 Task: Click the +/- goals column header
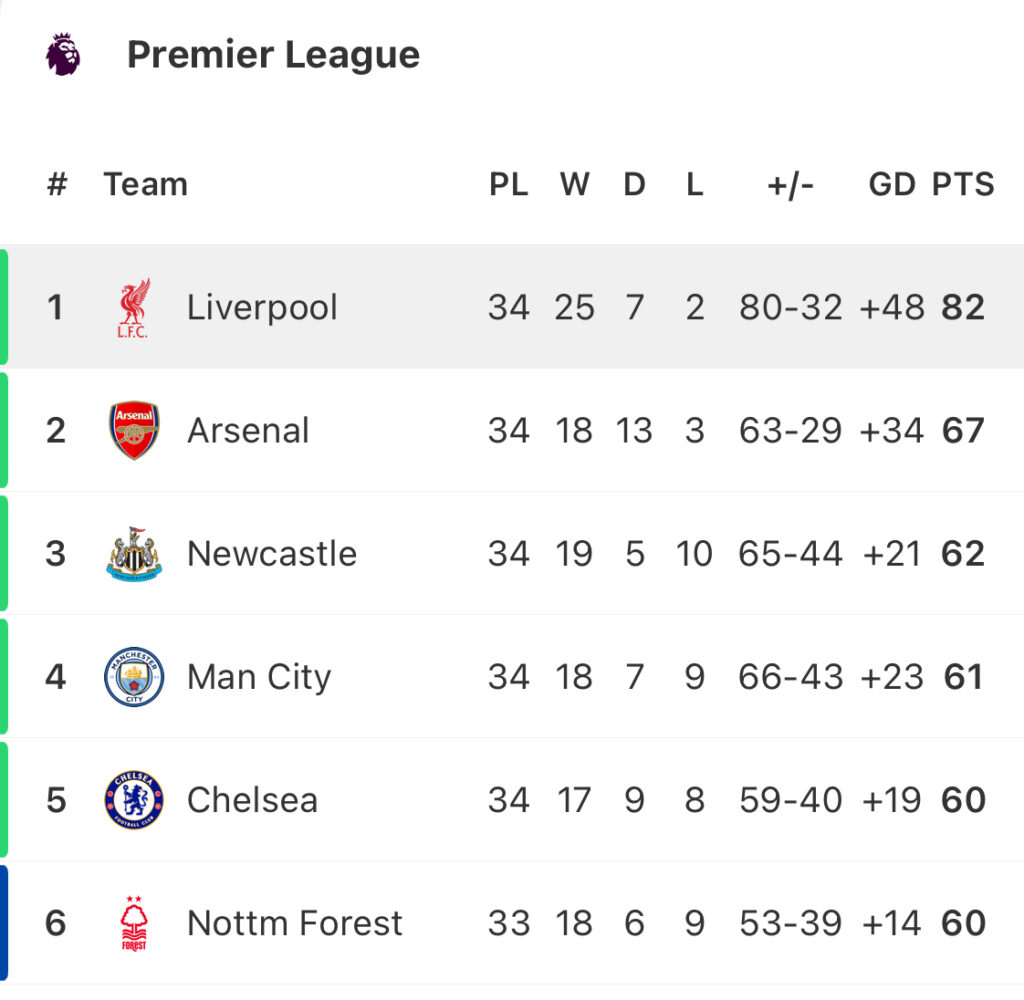pyautogui.click(x=790, y=185)
